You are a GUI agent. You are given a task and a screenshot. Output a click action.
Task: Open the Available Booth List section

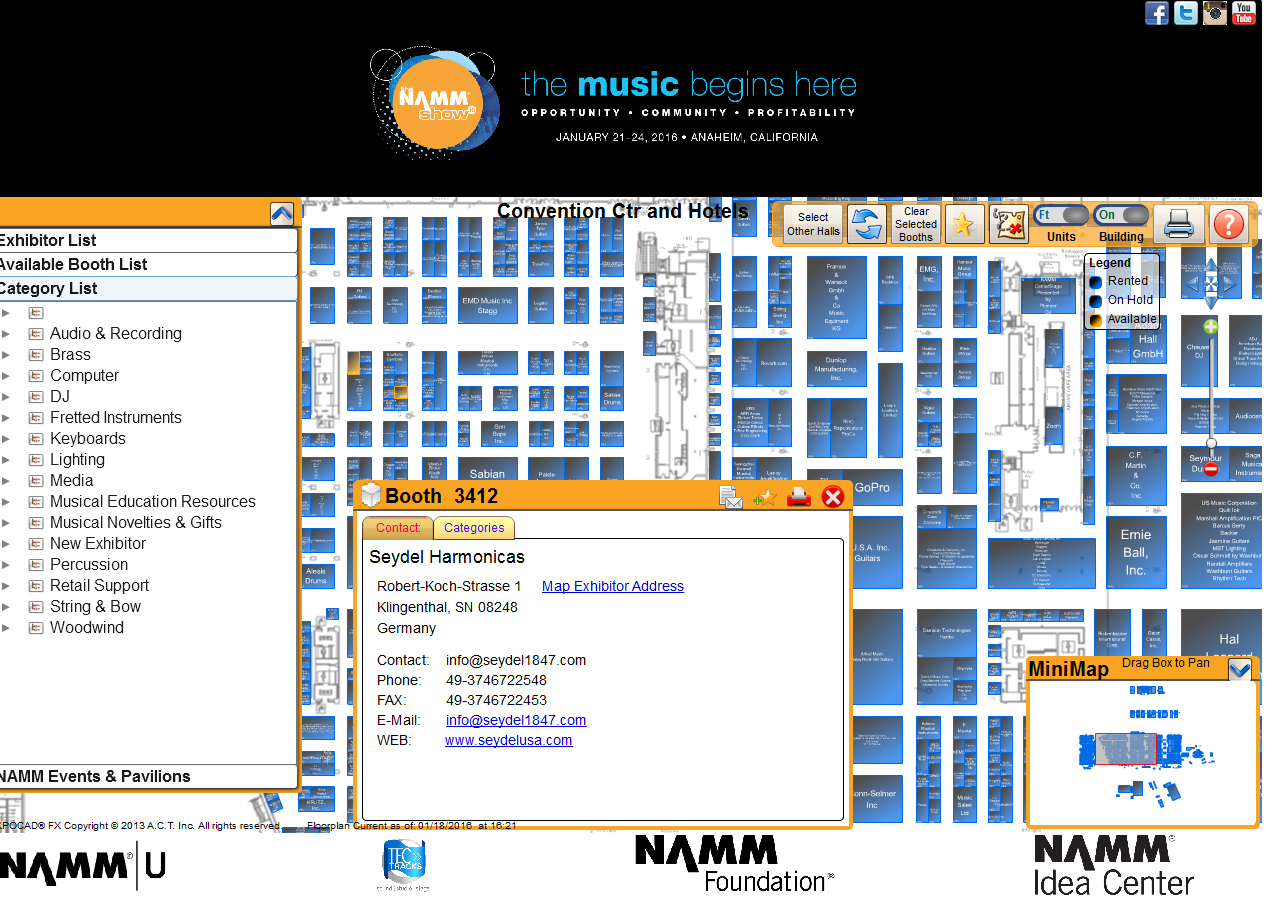148,264
